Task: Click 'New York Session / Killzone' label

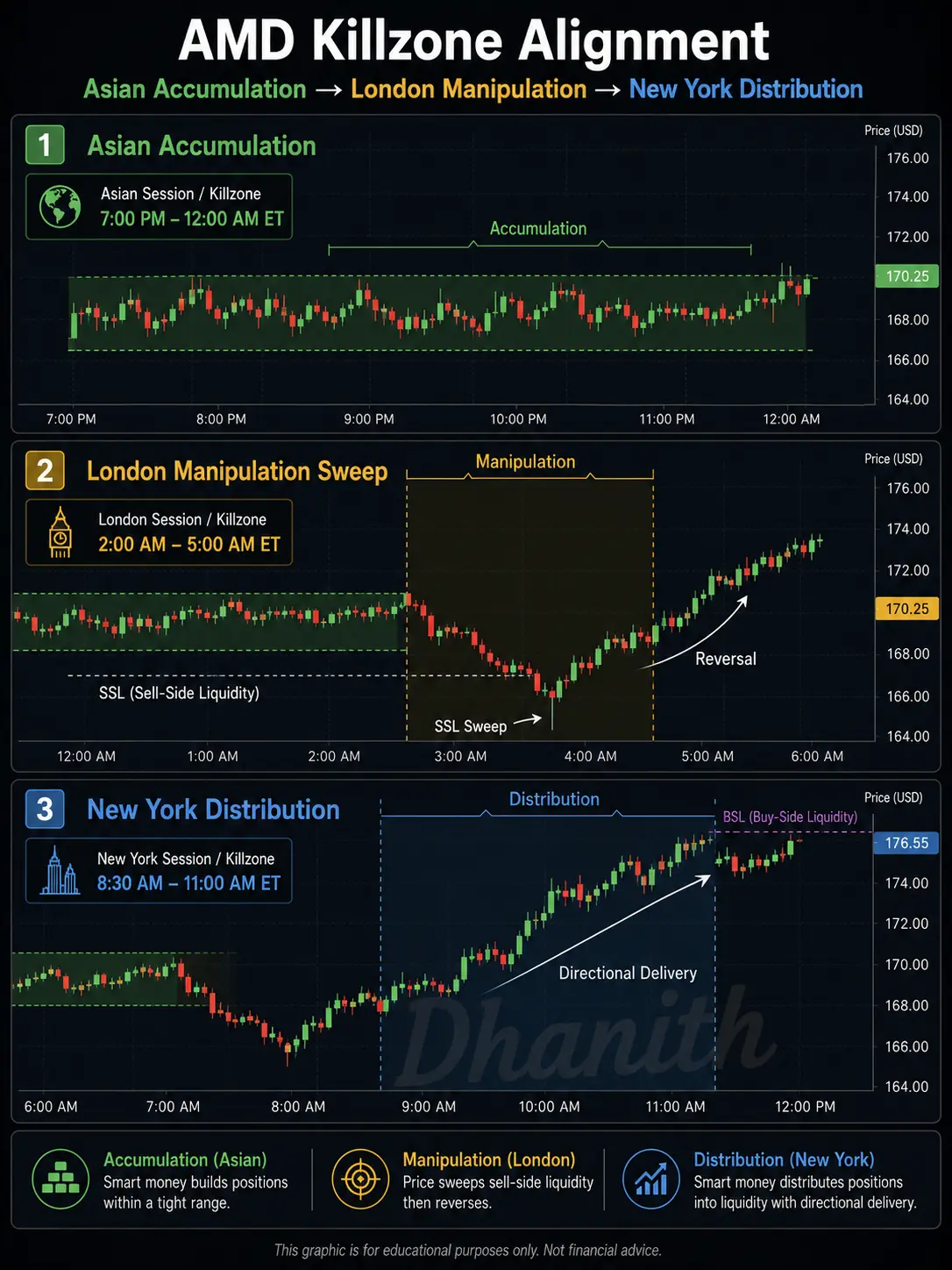Action: tap(186, 859)
